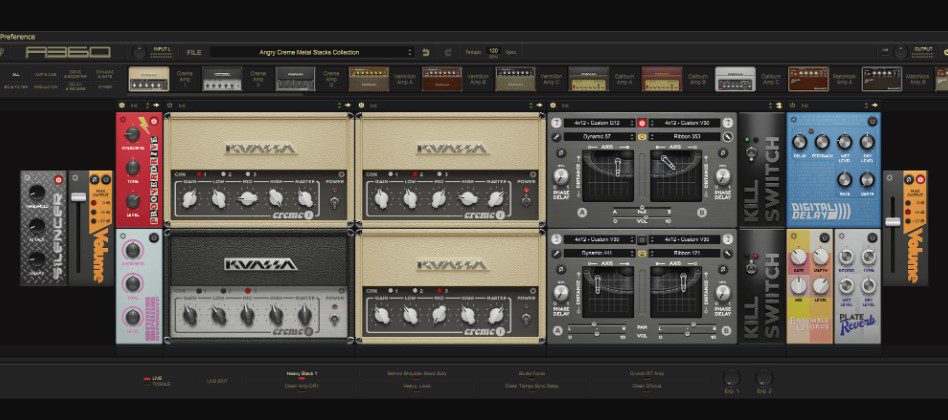Open the FILE menu
The image size is (948, 420).
click(194, 53)
